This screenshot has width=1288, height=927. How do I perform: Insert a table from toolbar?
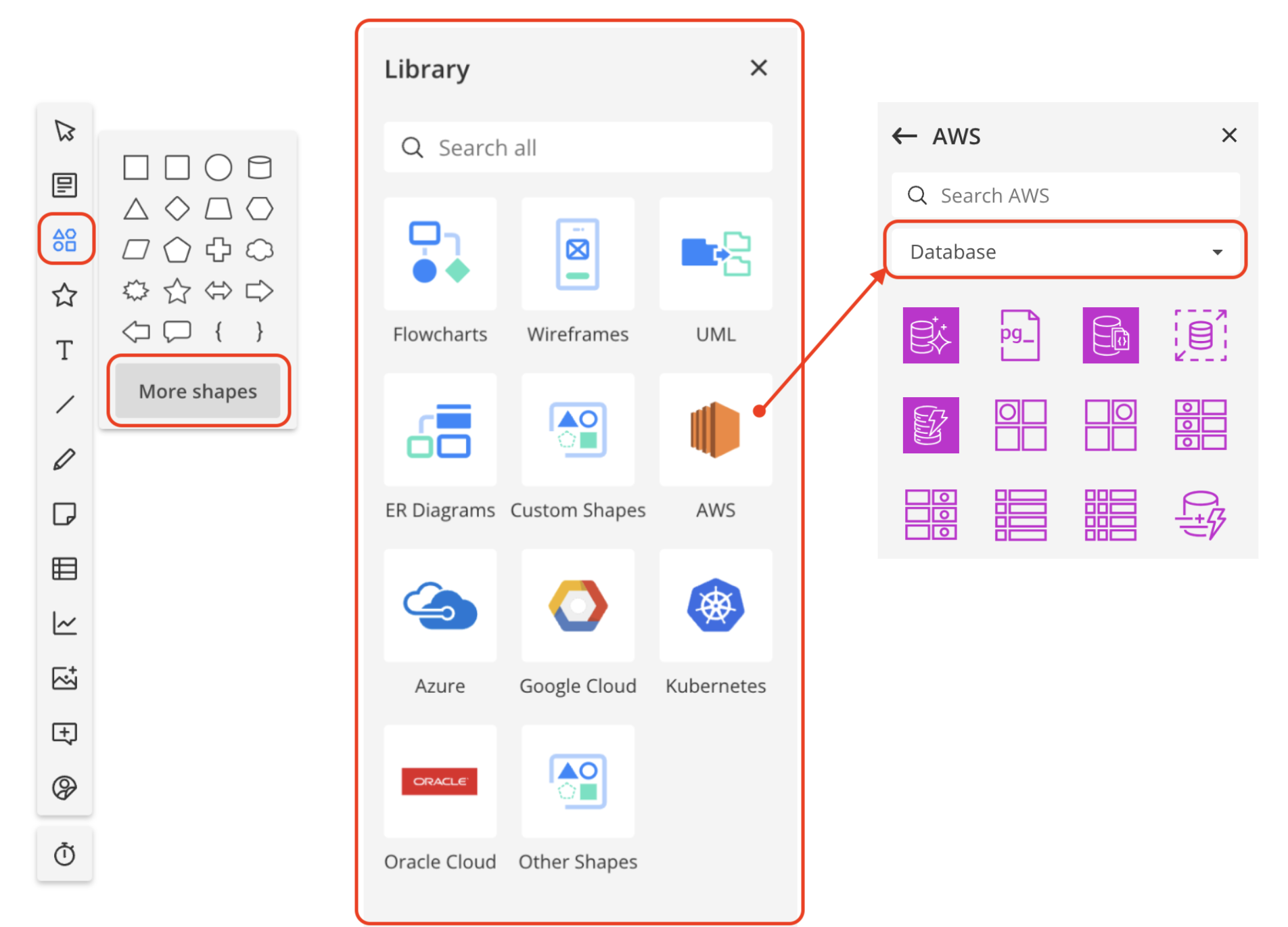pyautogui.click(x=65, y=569)
